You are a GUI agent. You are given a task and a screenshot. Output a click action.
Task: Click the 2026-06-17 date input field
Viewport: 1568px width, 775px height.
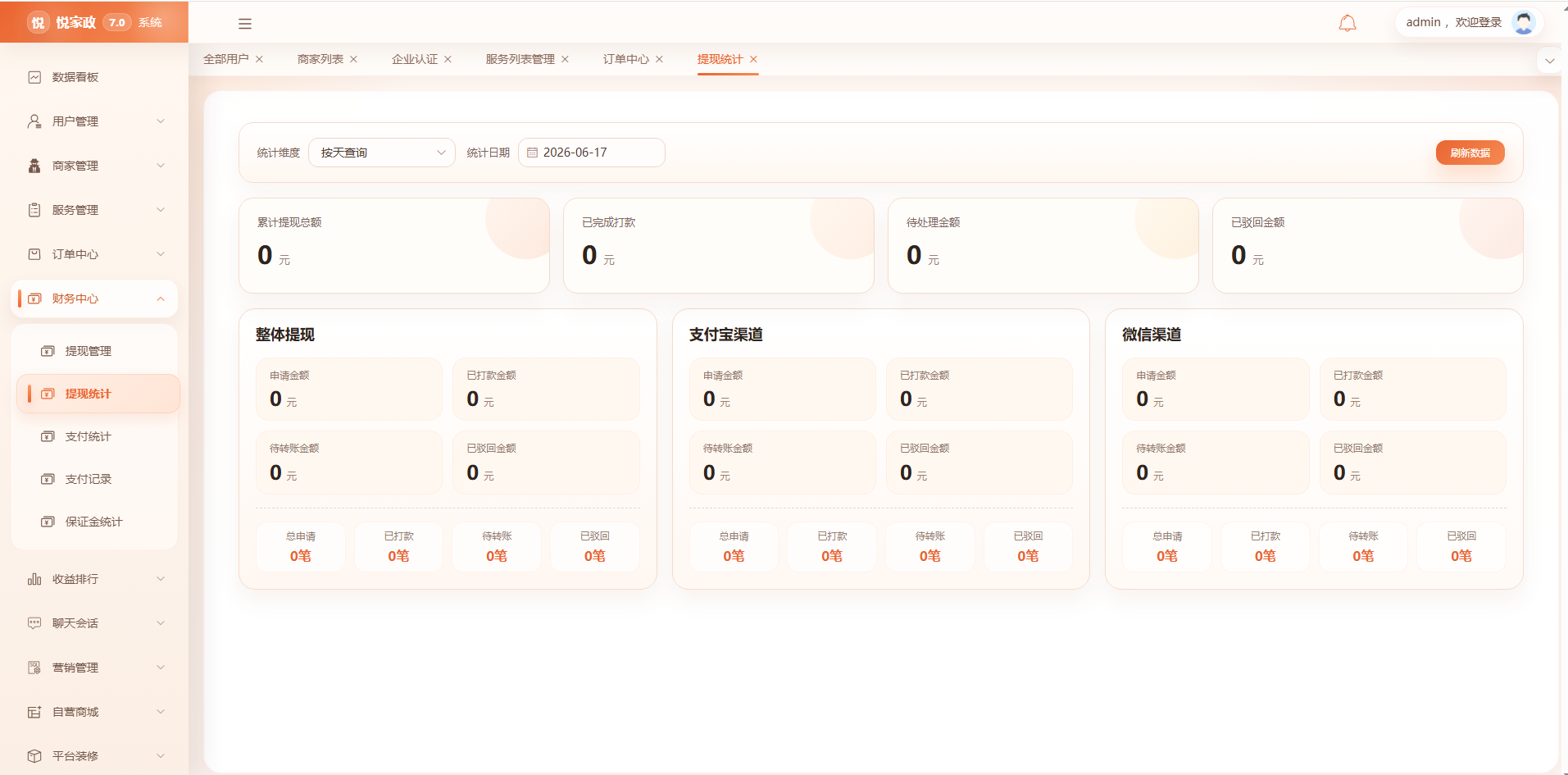point(592,153)
